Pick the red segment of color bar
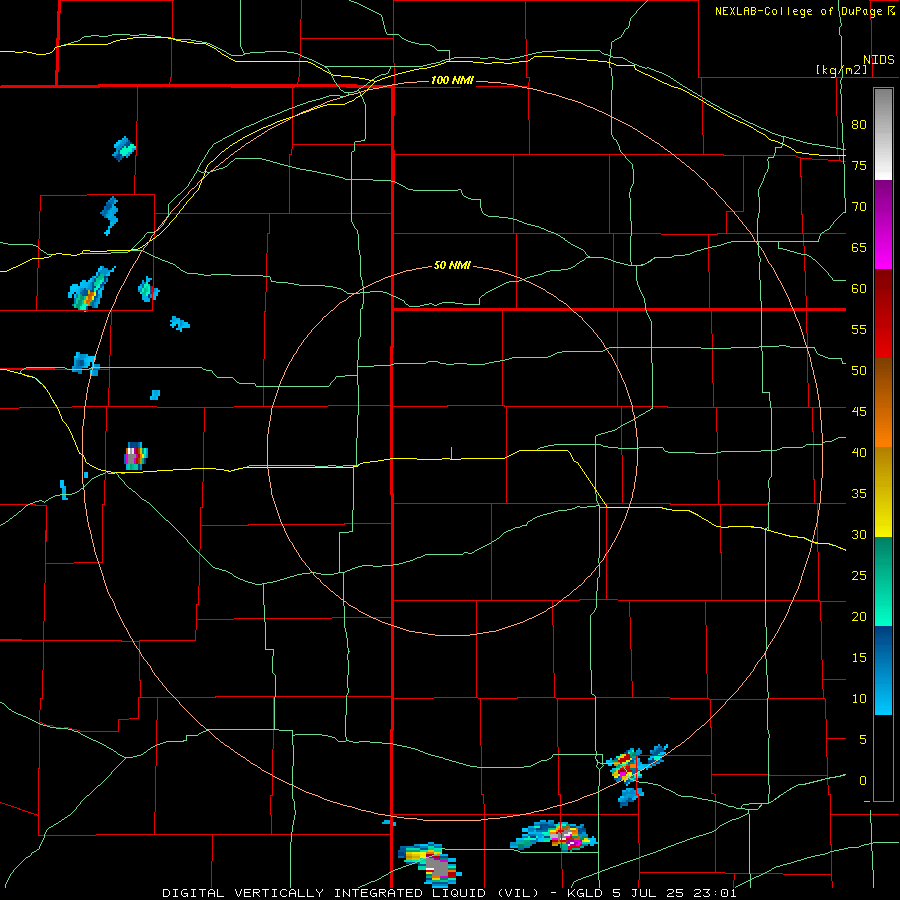This screenshot has height=900, width=900. 883,314
